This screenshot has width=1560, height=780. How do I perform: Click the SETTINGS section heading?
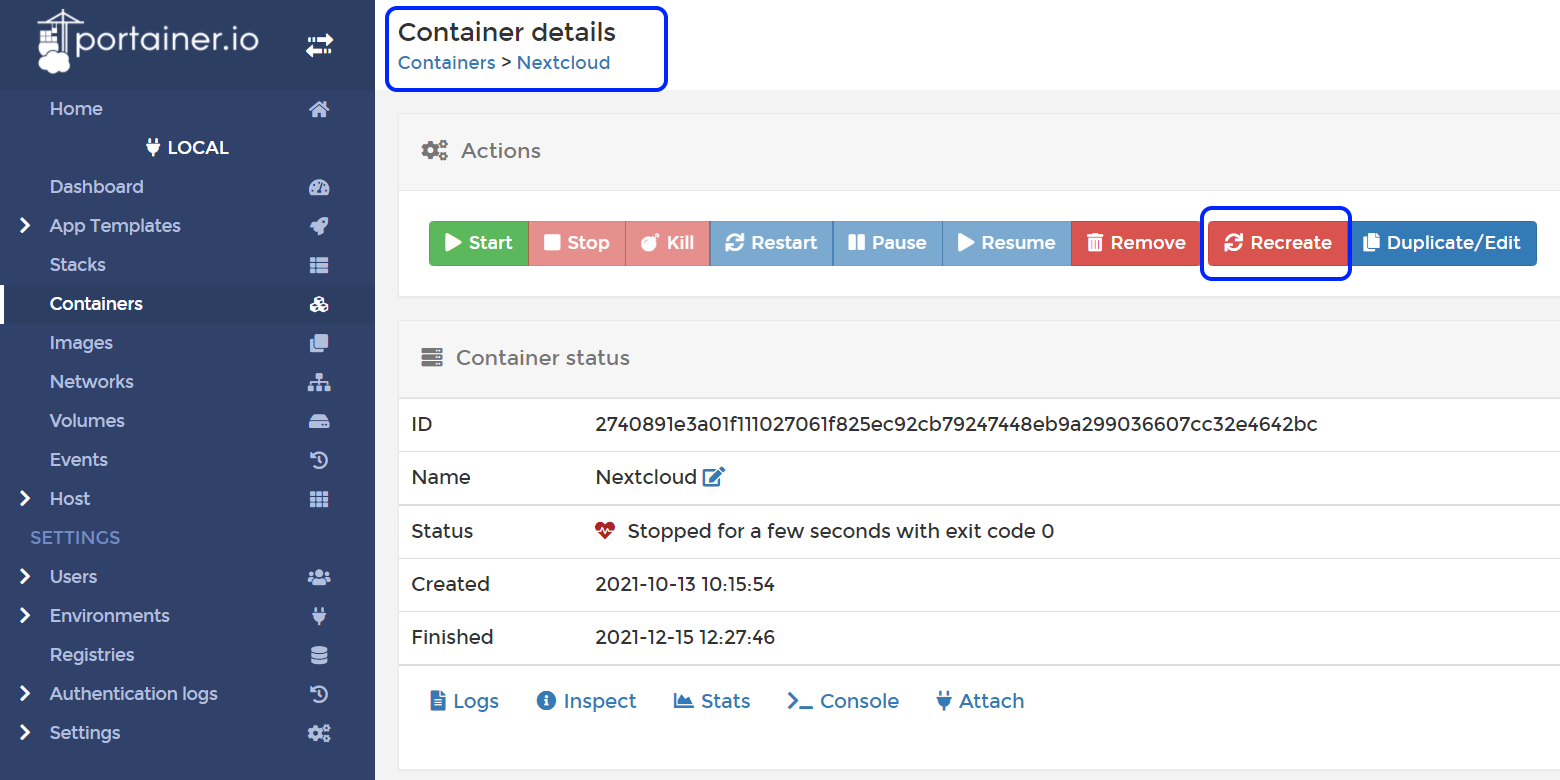[75, 538]
